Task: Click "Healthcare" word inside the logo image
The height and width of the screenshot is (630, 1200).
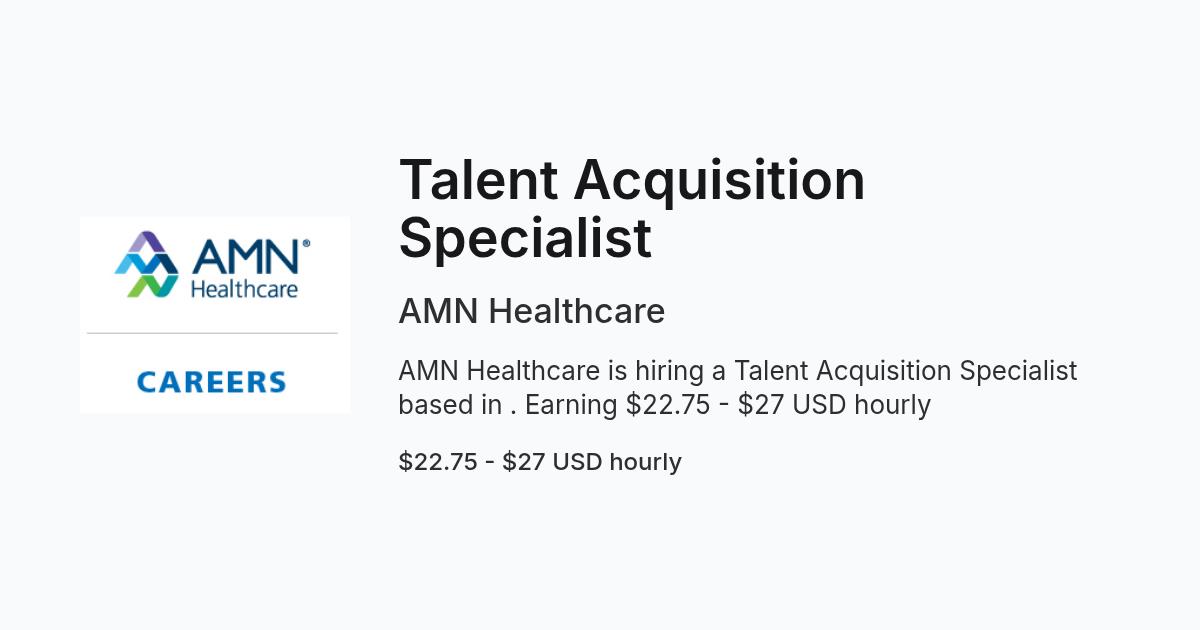Action: click(x=244, y=288)
